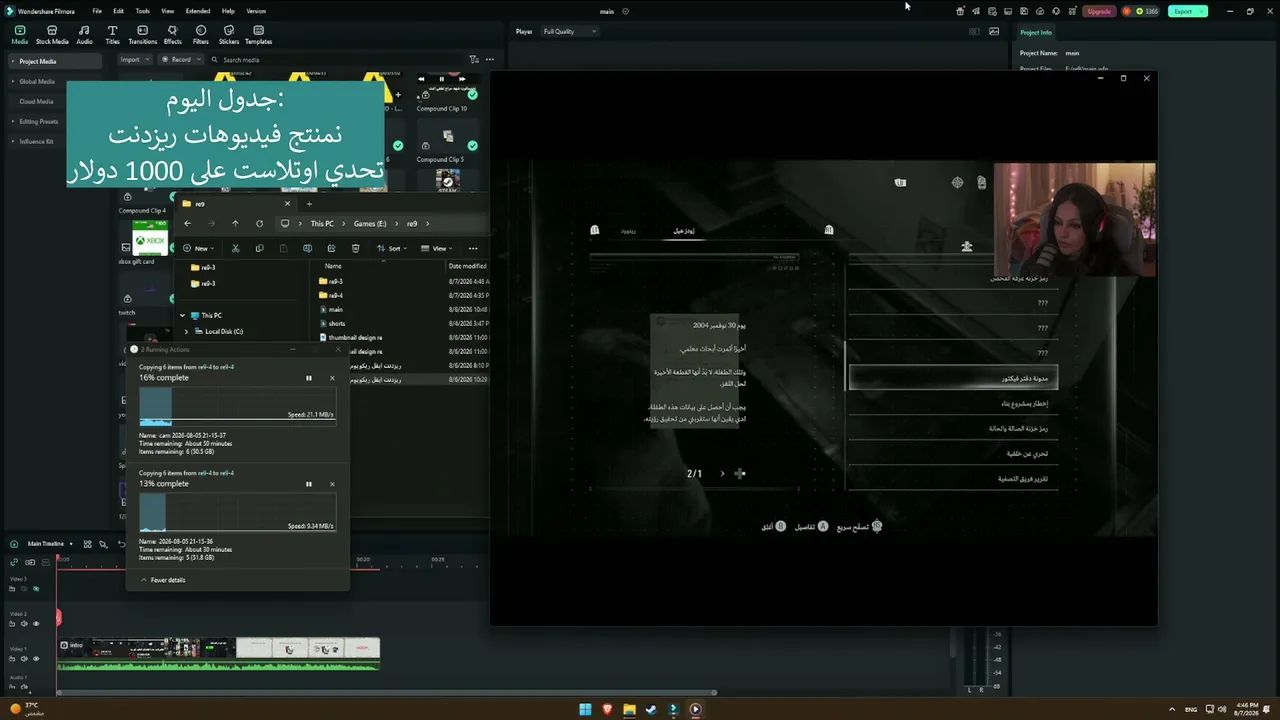Open the player quality dropdown
1280x720 pixels.
pyautogui.click(x=569, y=32)
